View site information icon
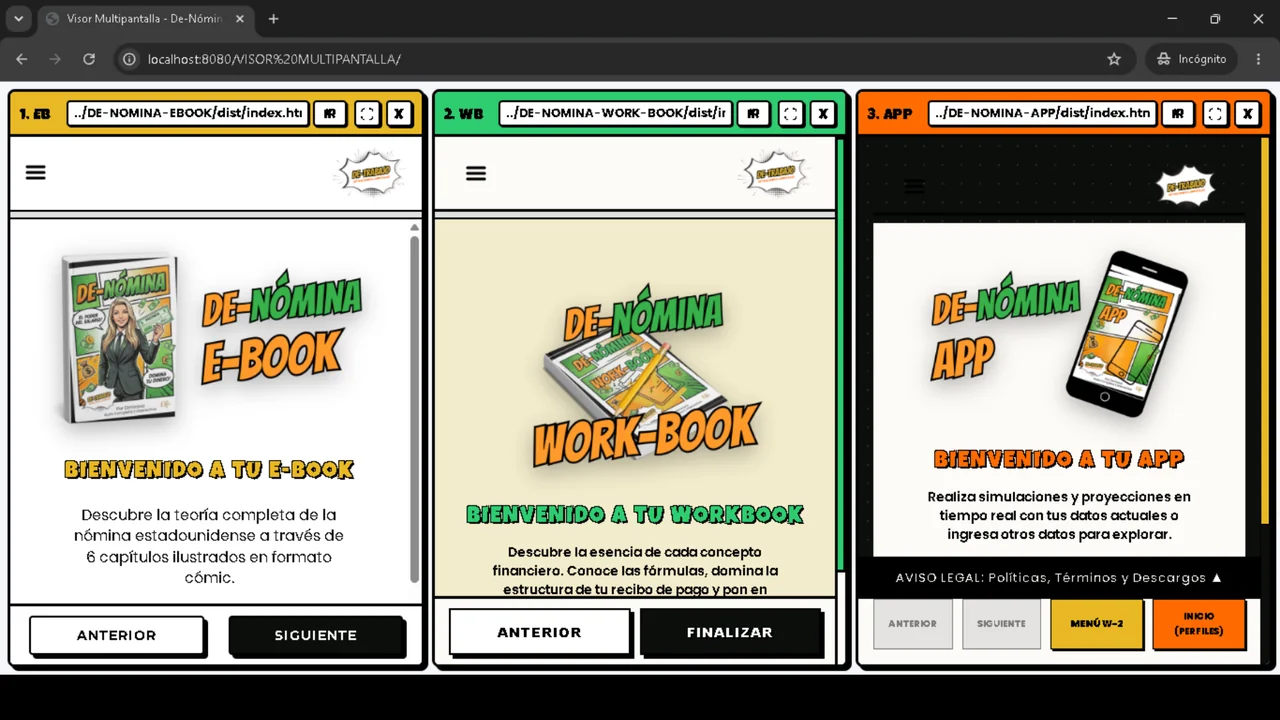Screen dimensions: 1280x720 [x=129, y=59]
